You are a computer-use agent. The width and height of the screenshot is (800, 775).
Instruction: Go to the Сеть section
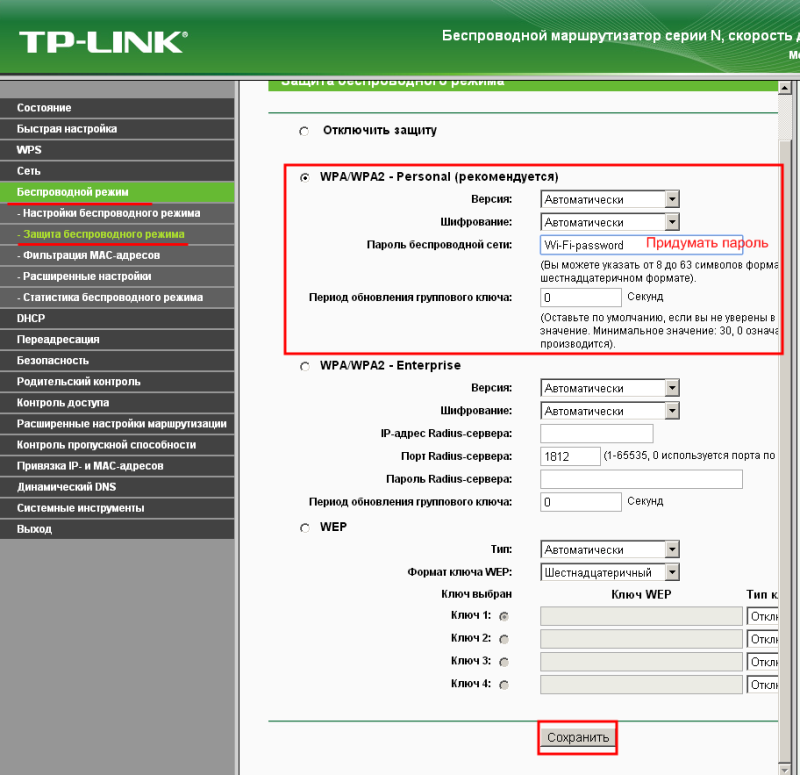pyautogui.click(x=117, y=171)
